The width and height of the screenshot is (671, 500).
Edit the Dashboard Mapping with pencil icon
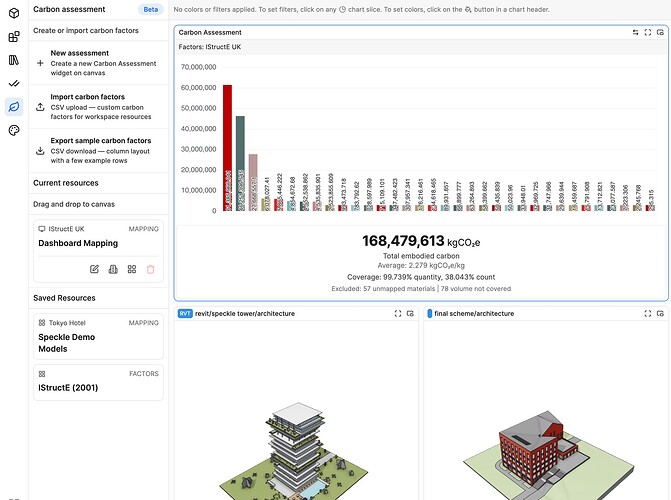tap(94, 269)
